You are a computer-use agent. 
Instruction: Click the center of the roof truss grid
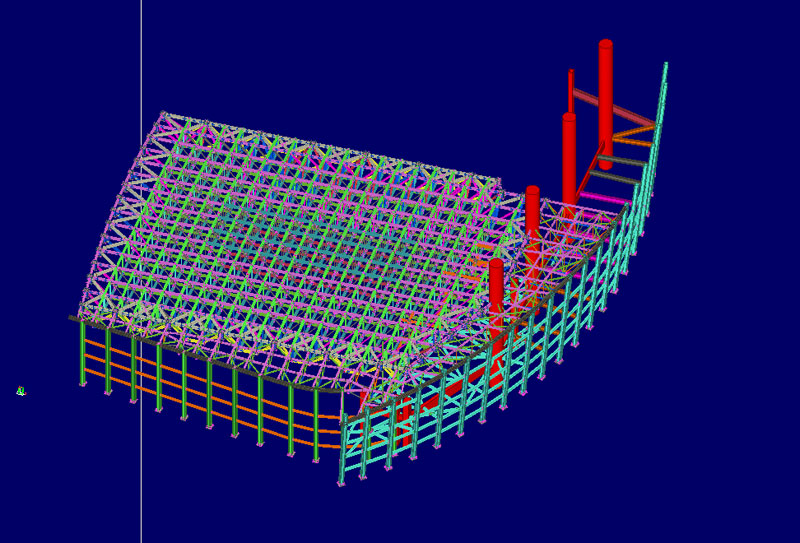(x=300, y=250)
